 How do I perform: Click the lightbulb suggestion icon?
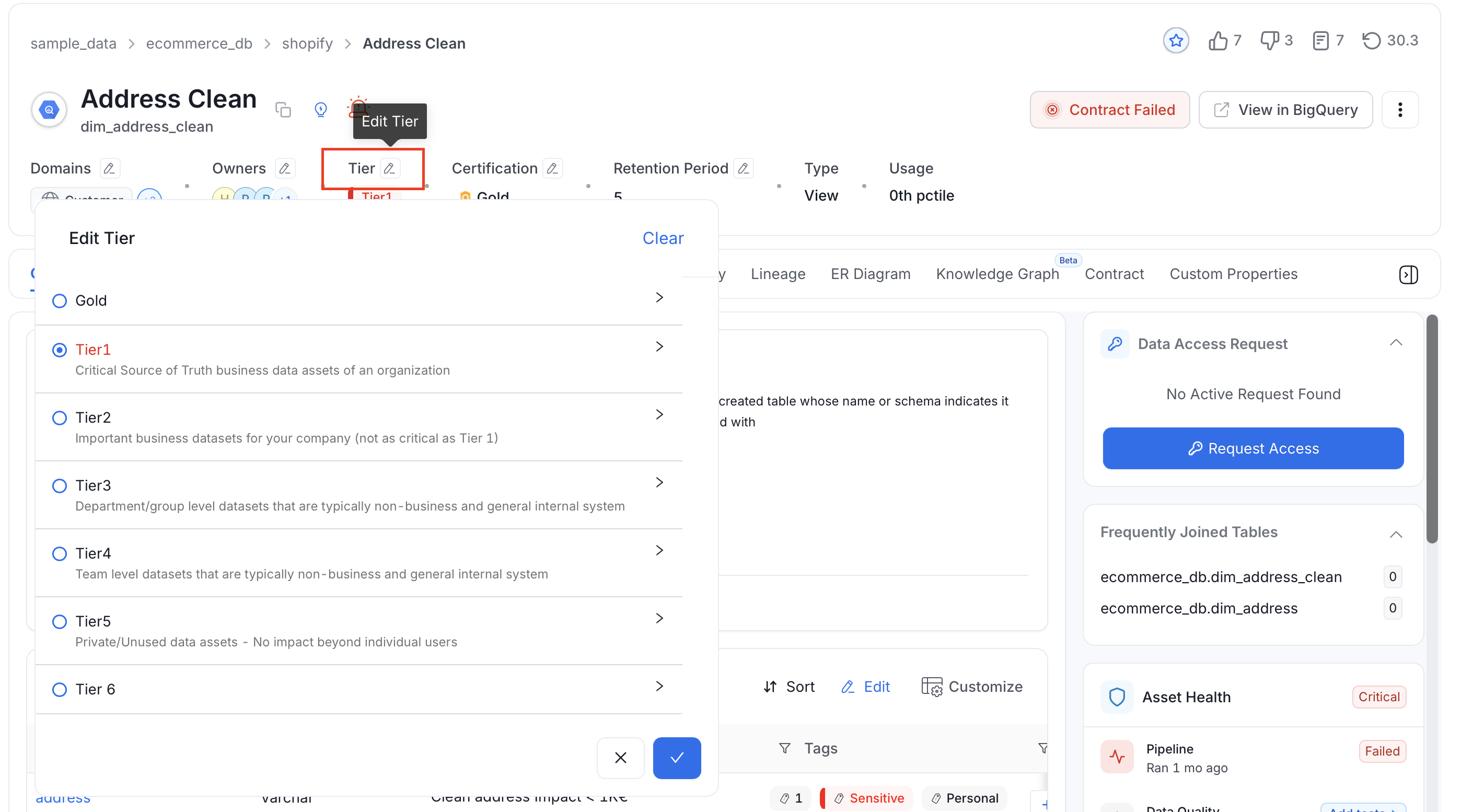pos(320,109)
